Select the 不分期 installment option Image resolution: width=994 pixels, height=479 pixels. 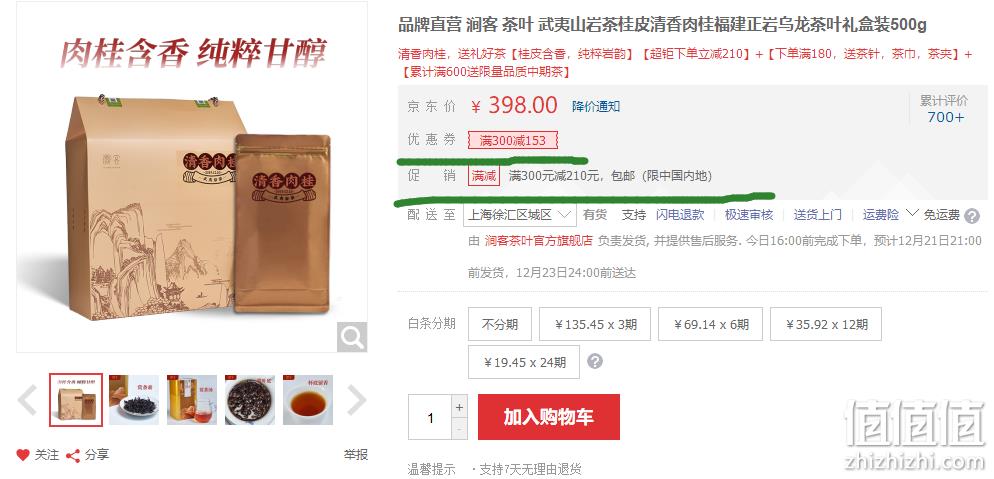pos(500,324)
